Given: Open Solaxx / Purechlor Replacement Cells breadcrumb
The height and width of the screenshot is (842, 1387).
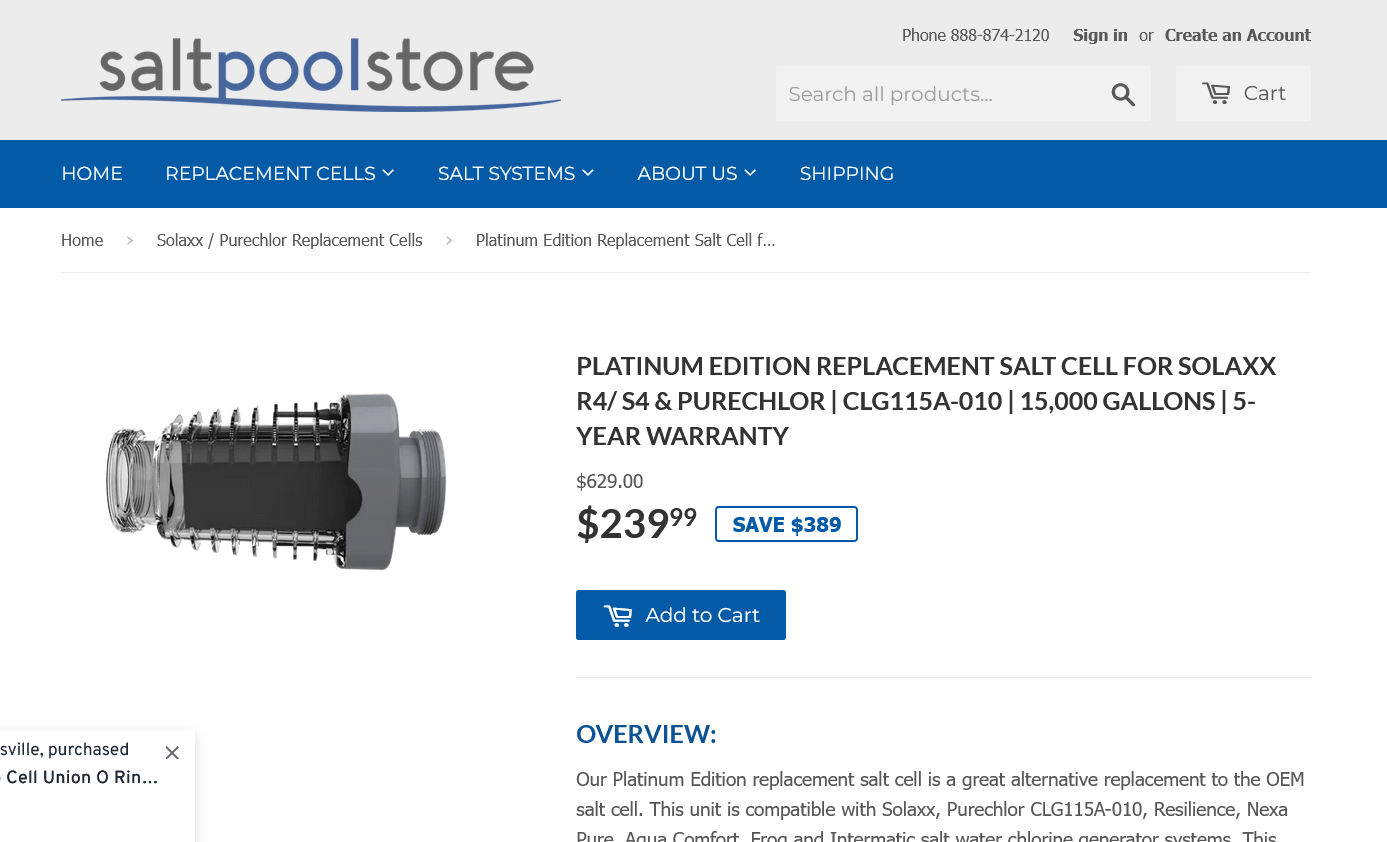Looking at the screenshot, I should pyautogui.click(x=290, y=240).
